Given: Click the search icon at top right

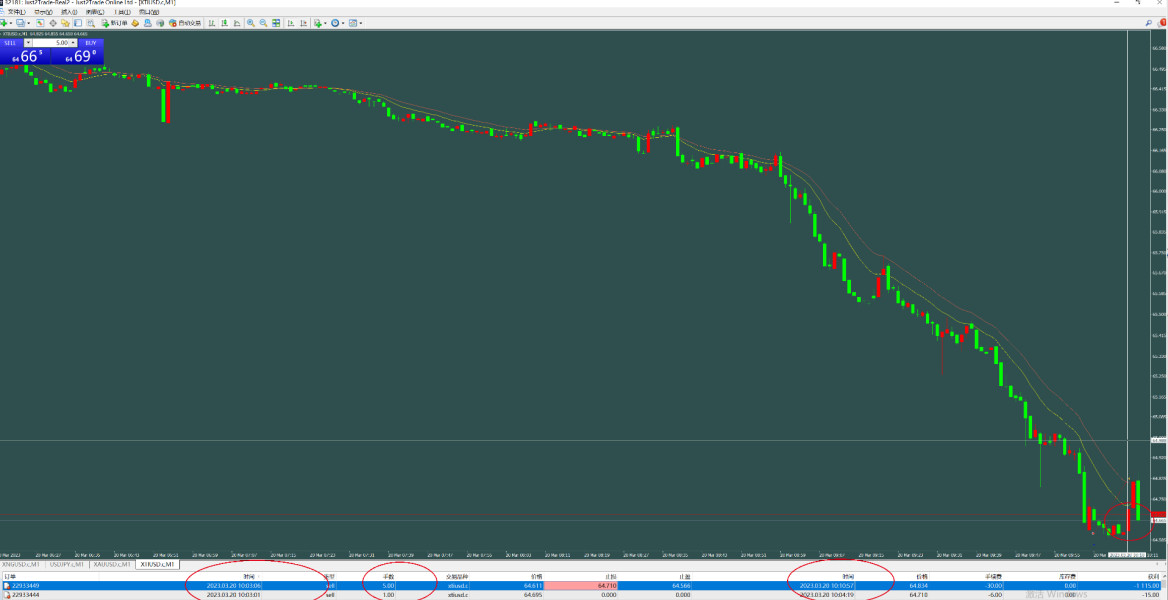Looking at the screenshot, I should [1148, 23].
